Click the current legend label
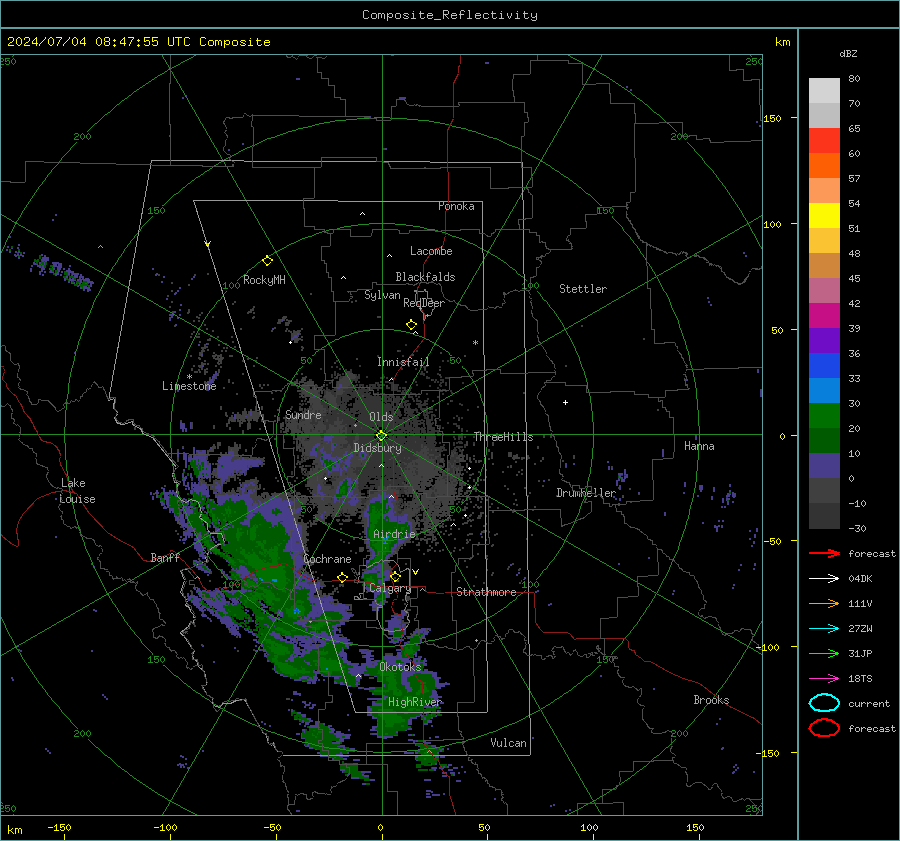This screenshot has width=900, height=841. click(x=869, y=703)
